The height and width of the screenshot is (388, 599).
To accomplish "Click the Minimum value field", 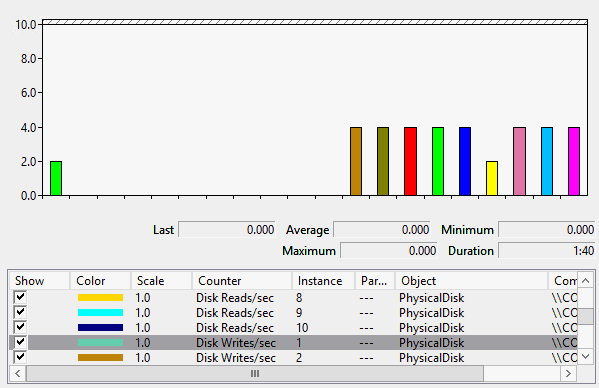I will 547,230.
